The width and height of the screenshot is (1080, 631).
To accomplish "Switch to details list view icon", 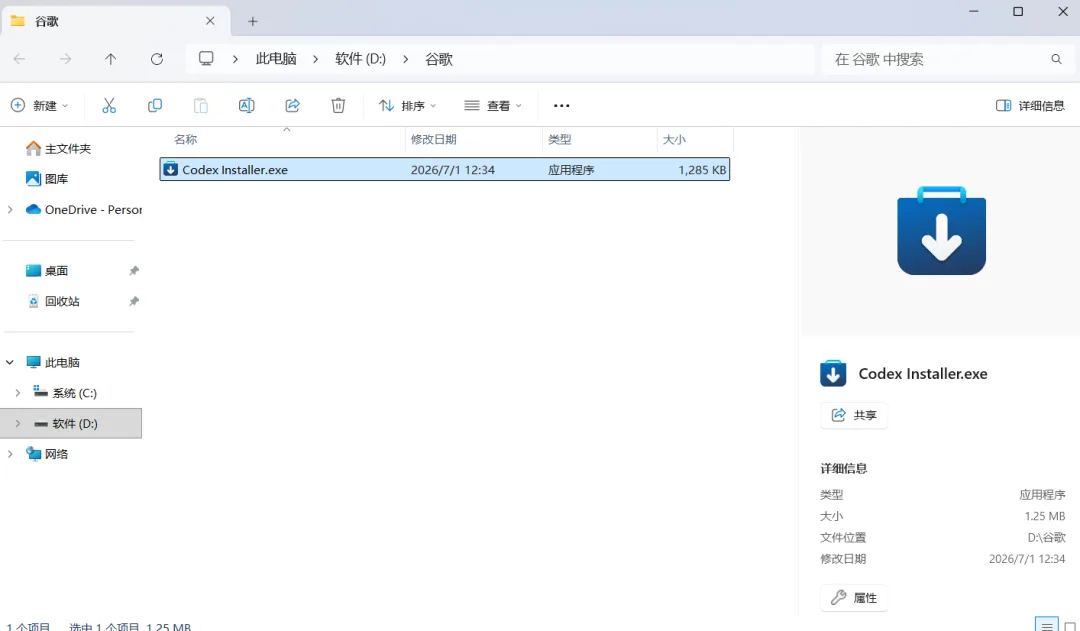I will pyautogui.click(x=1046, y=625).
